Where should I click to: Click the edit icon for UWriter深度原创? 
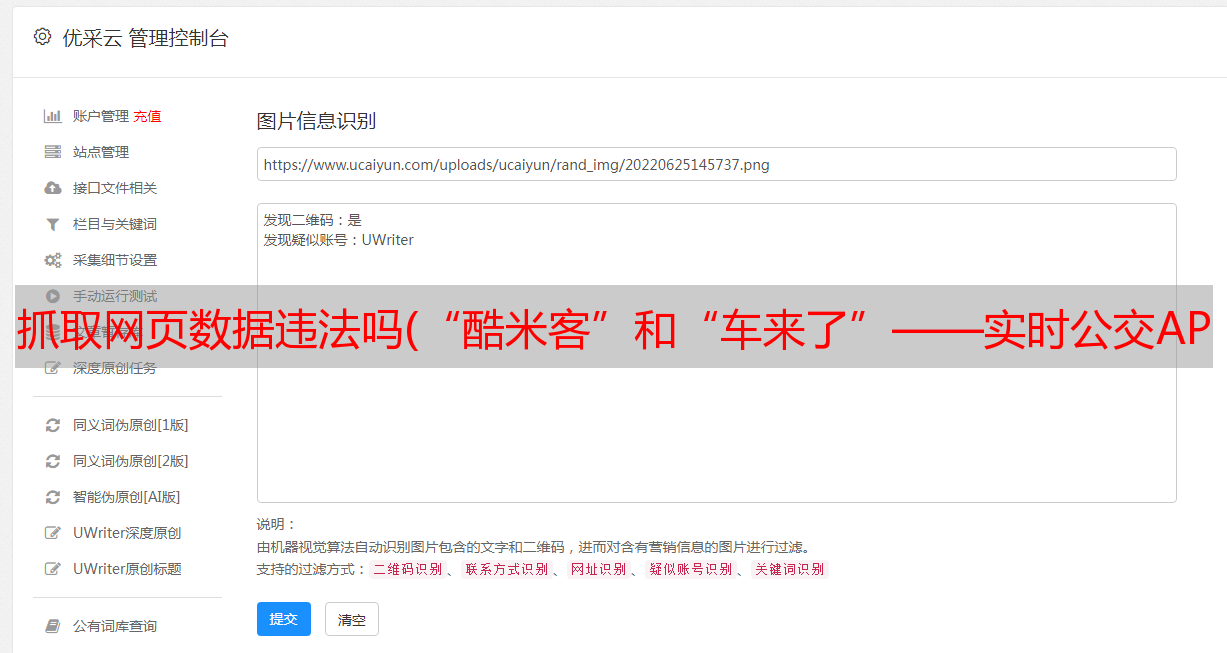[x=53, y=533]
